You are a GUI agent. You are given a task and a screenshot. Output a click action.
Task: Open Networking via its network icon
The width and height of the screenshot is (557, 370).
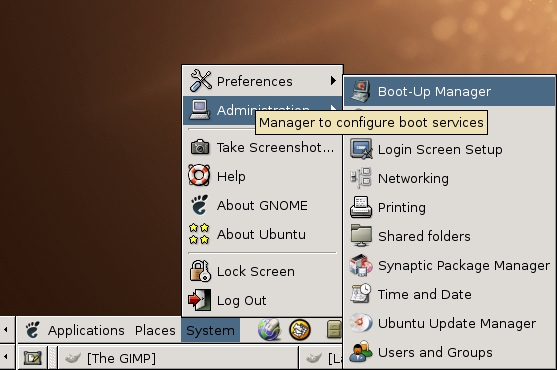click(x=361, y=178)
